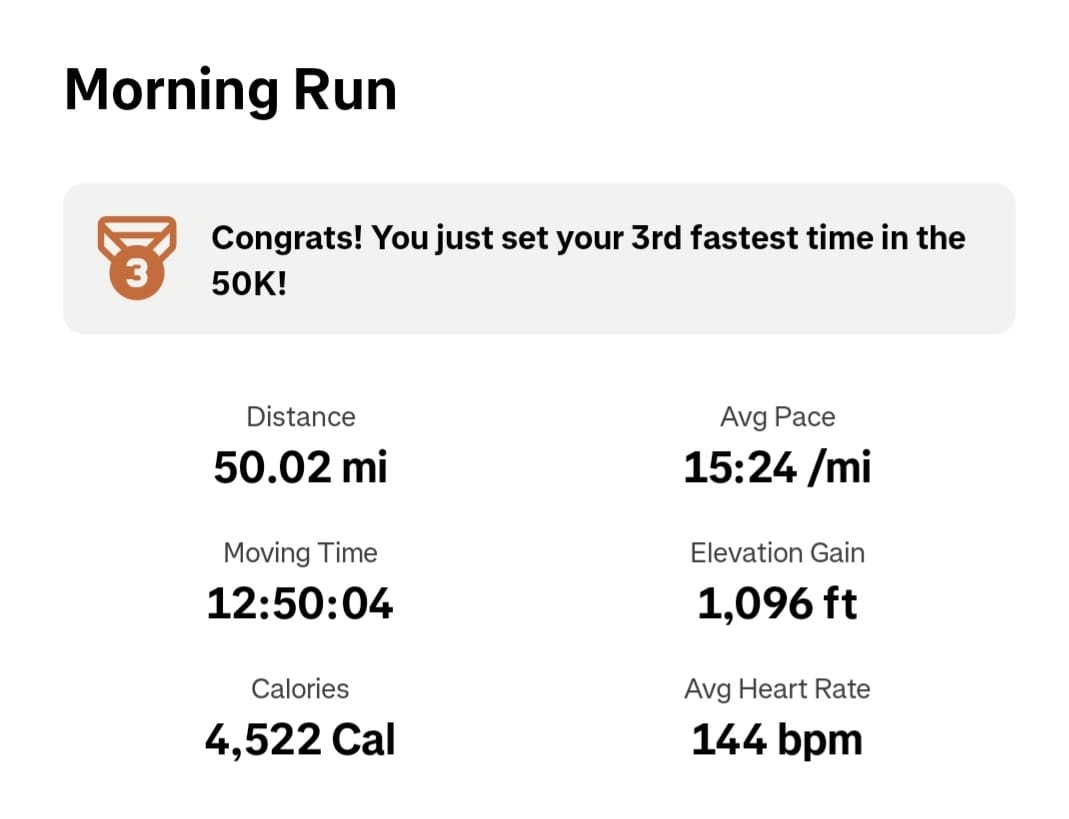Click the 4,522 Cal value
Screen dimensions: 1069x819
[300, 740]
